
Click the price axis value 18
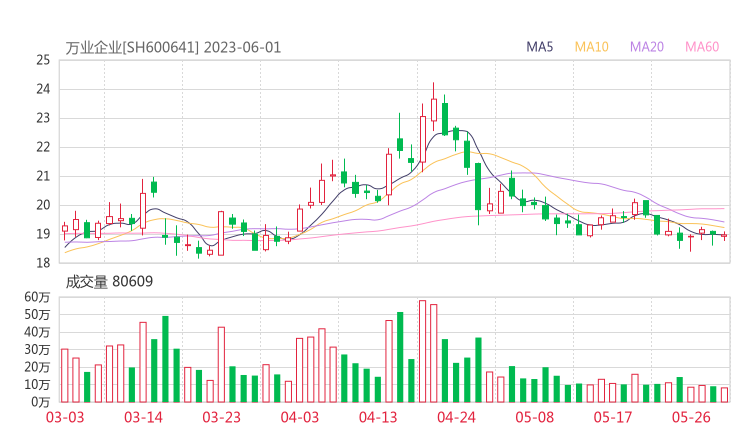(43, 263)
